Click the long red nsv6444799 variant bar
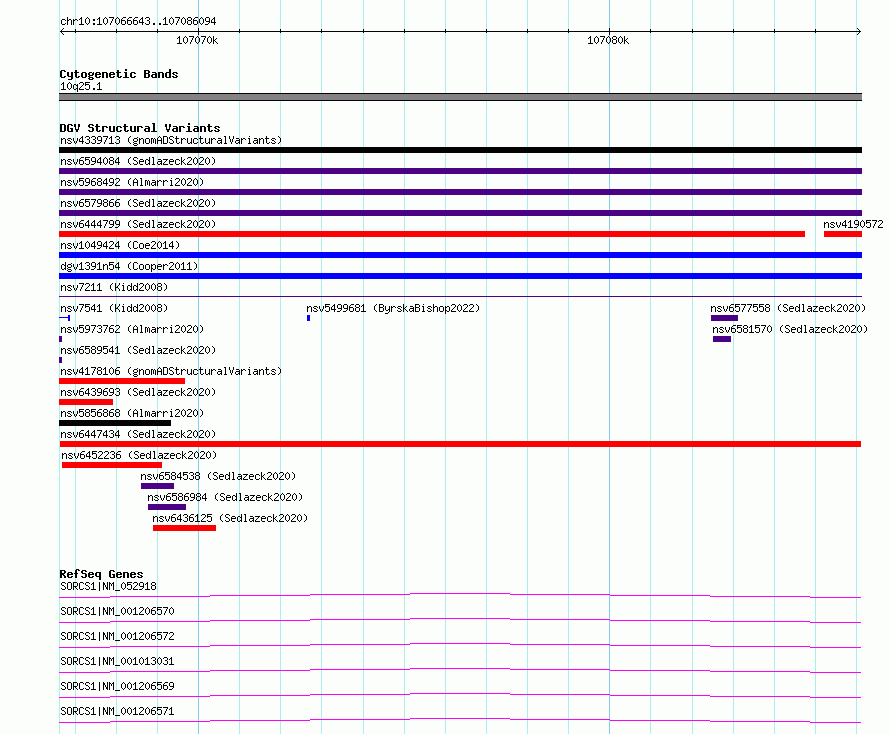890x734 pixels. click(x=432, y=234)
